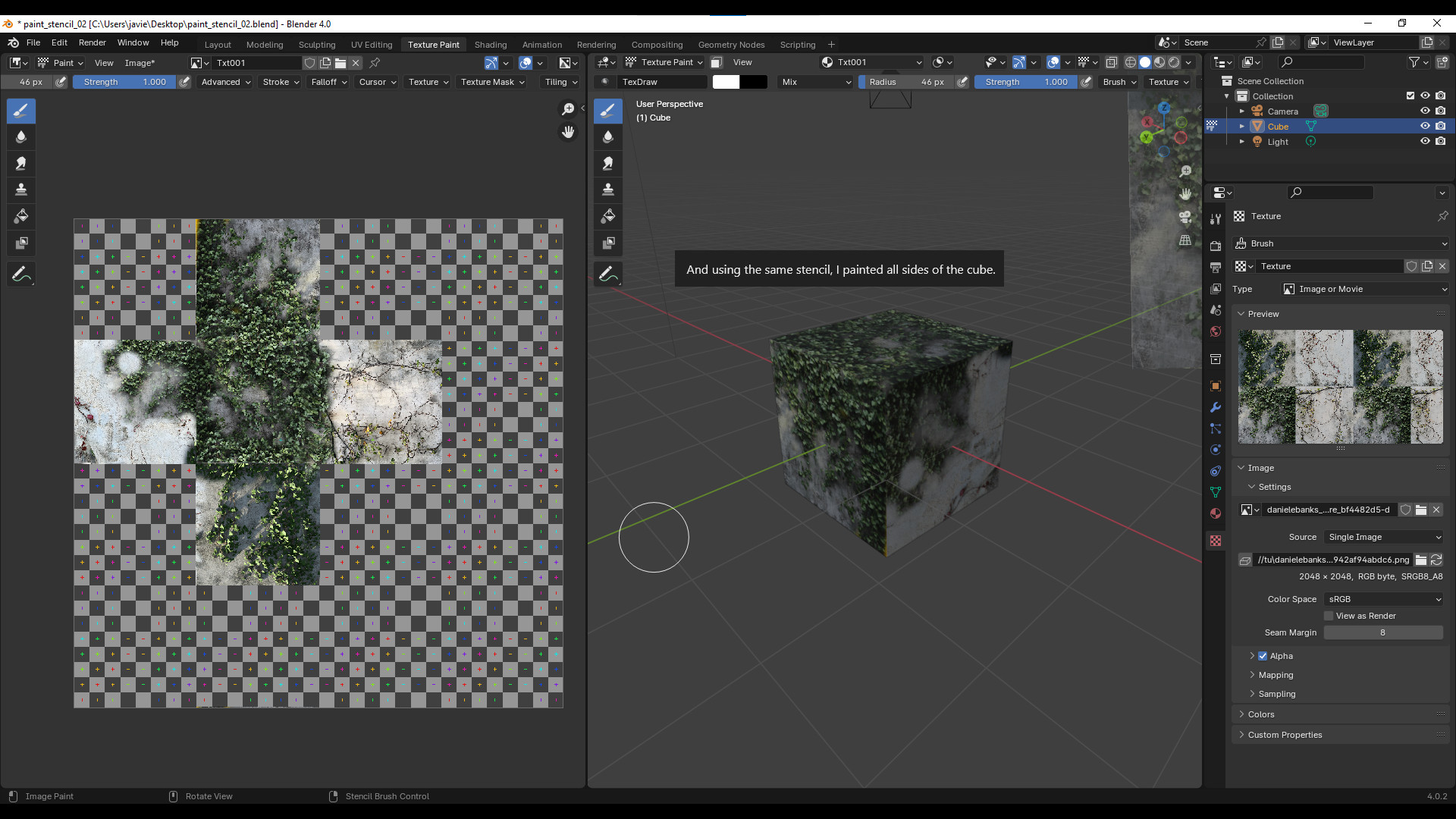Open the Material properties tab
This screenshot has height=819, width=1456.
1216,513
